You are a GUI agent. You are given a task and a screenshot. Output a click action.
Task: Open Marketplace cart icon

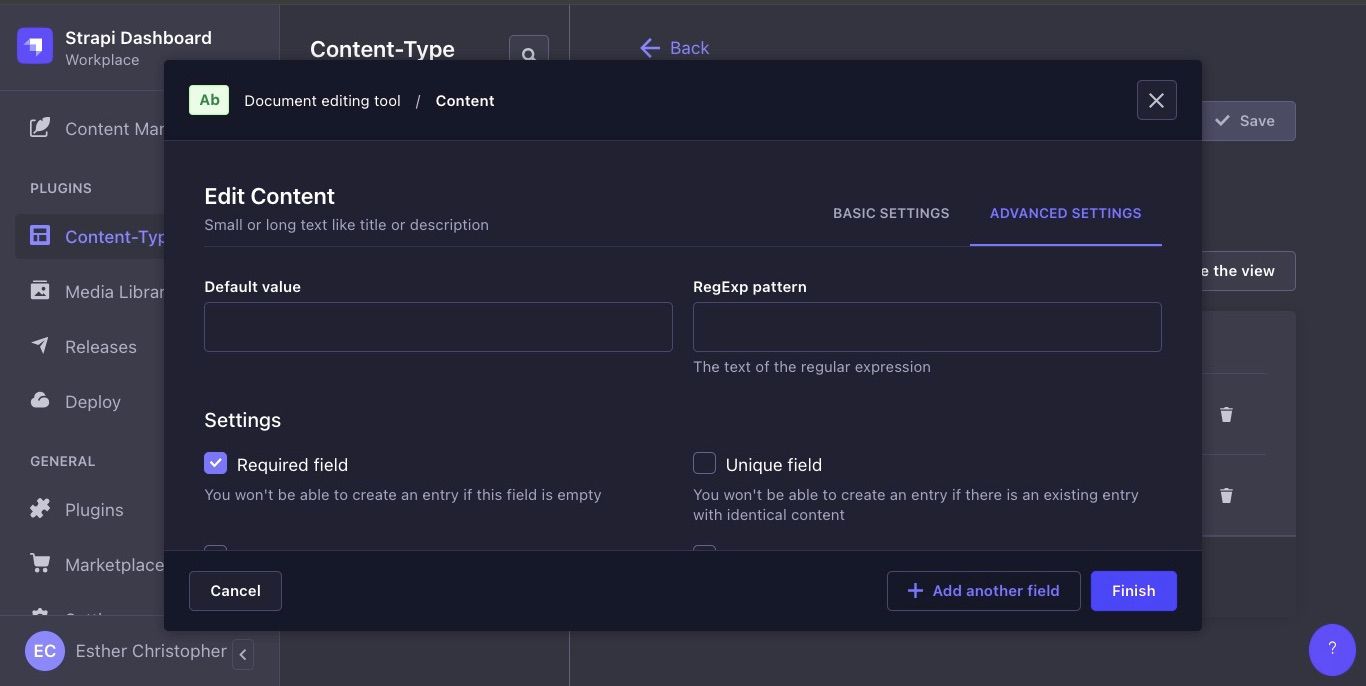tap(40, 564)
